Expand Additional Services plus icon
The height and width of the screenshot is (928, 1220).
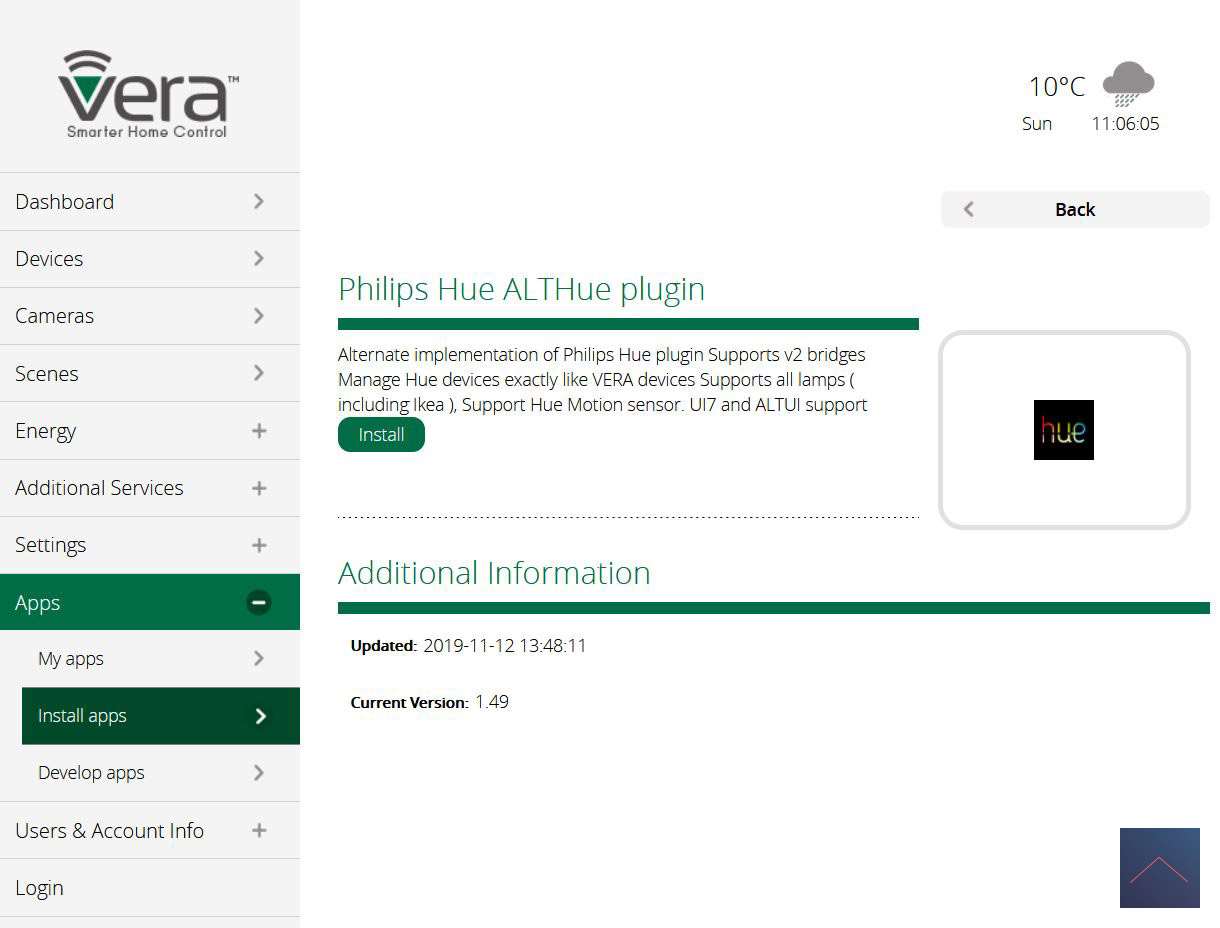click(259, 488)
